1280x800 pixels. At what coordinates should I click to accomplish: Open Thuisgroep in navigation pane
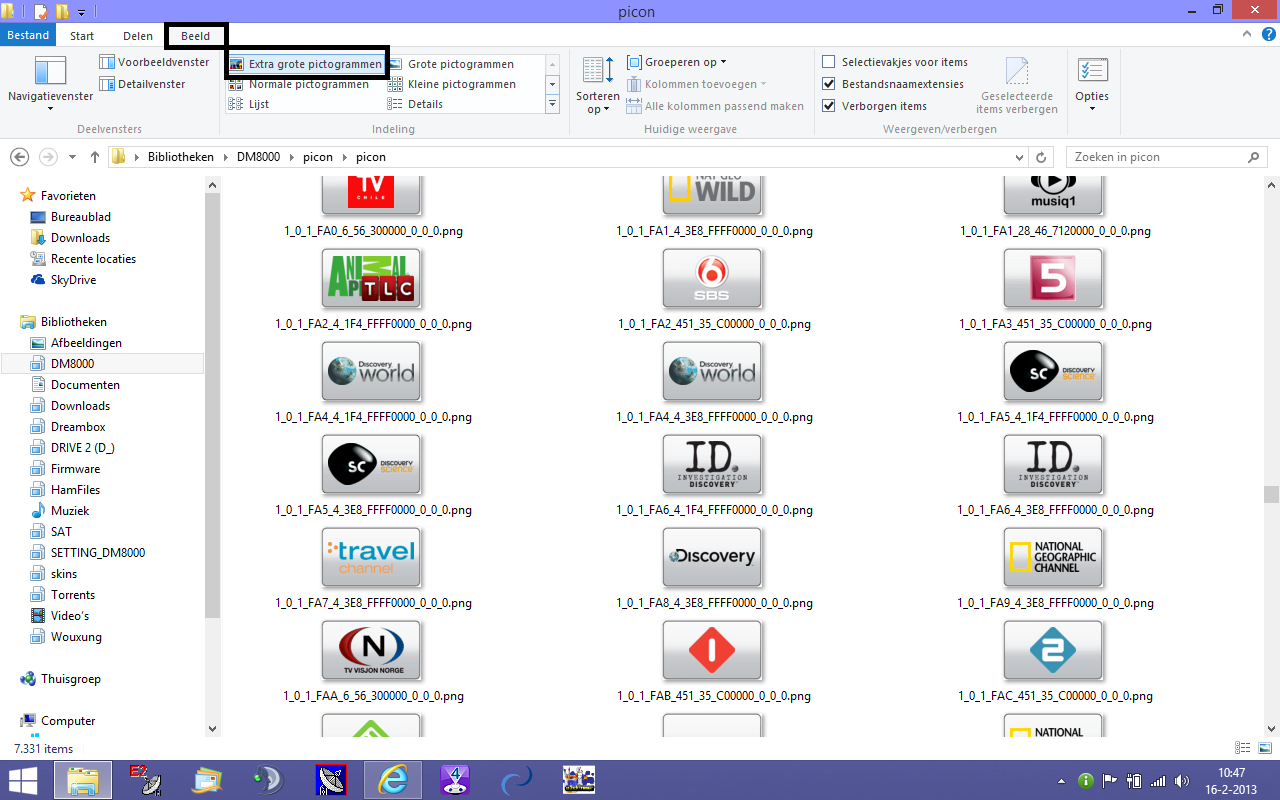pos(70,679)
